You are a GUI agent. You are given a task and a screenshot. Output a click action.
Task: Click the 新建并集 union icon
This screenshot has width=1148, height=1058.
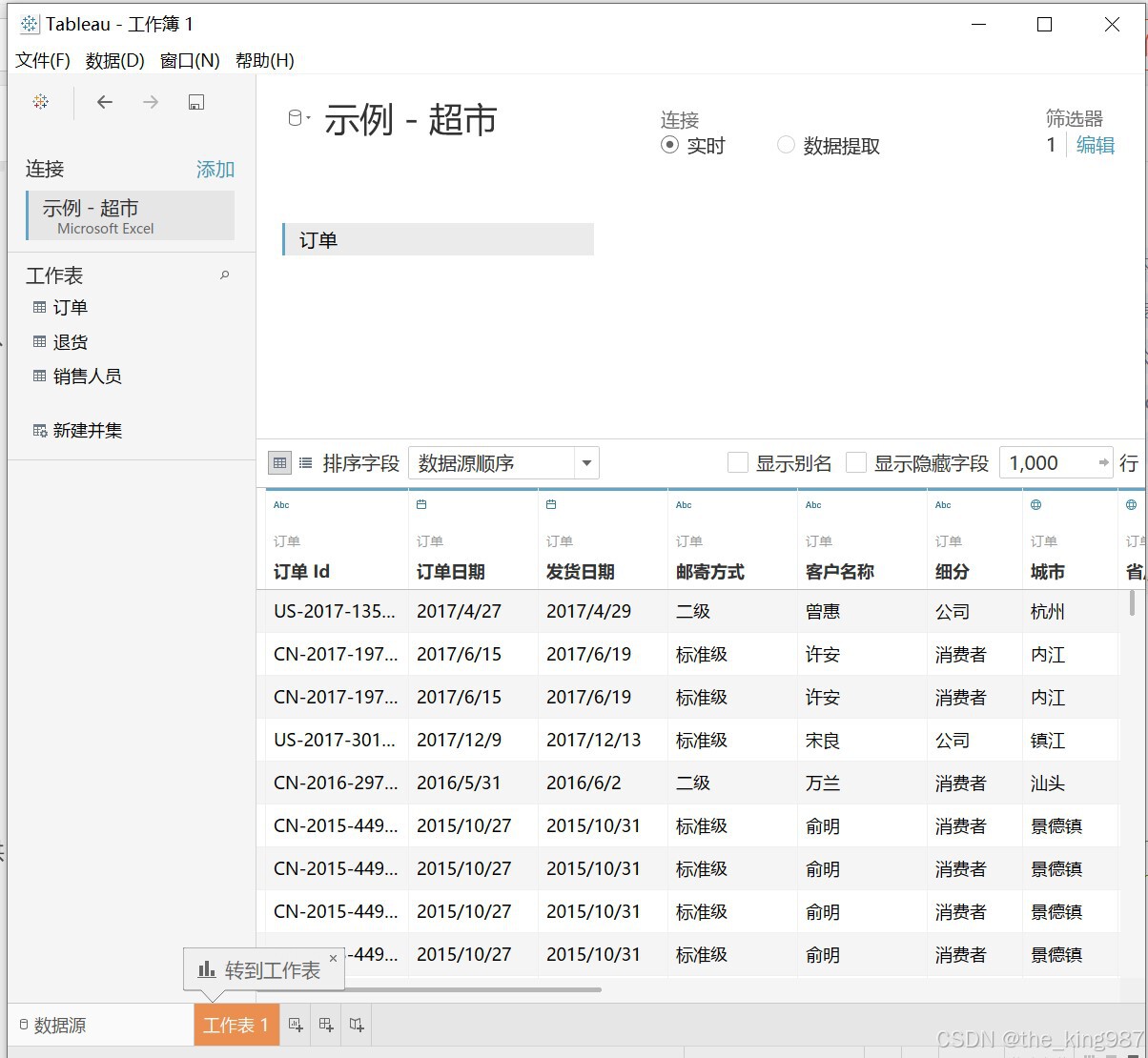coord(40,431)
